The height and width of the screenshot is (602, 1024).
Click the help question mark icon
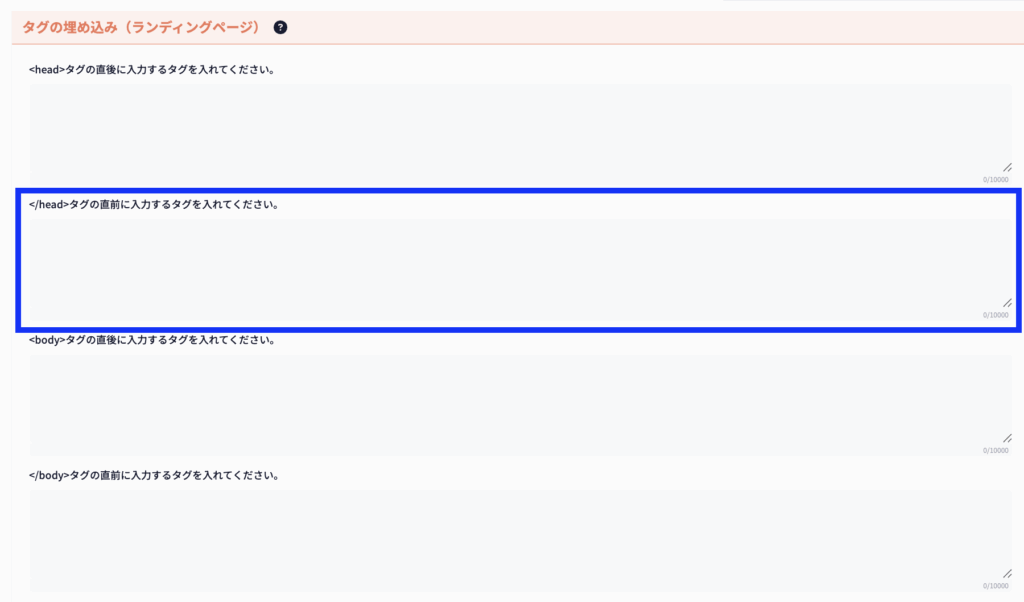coord(280,27)
